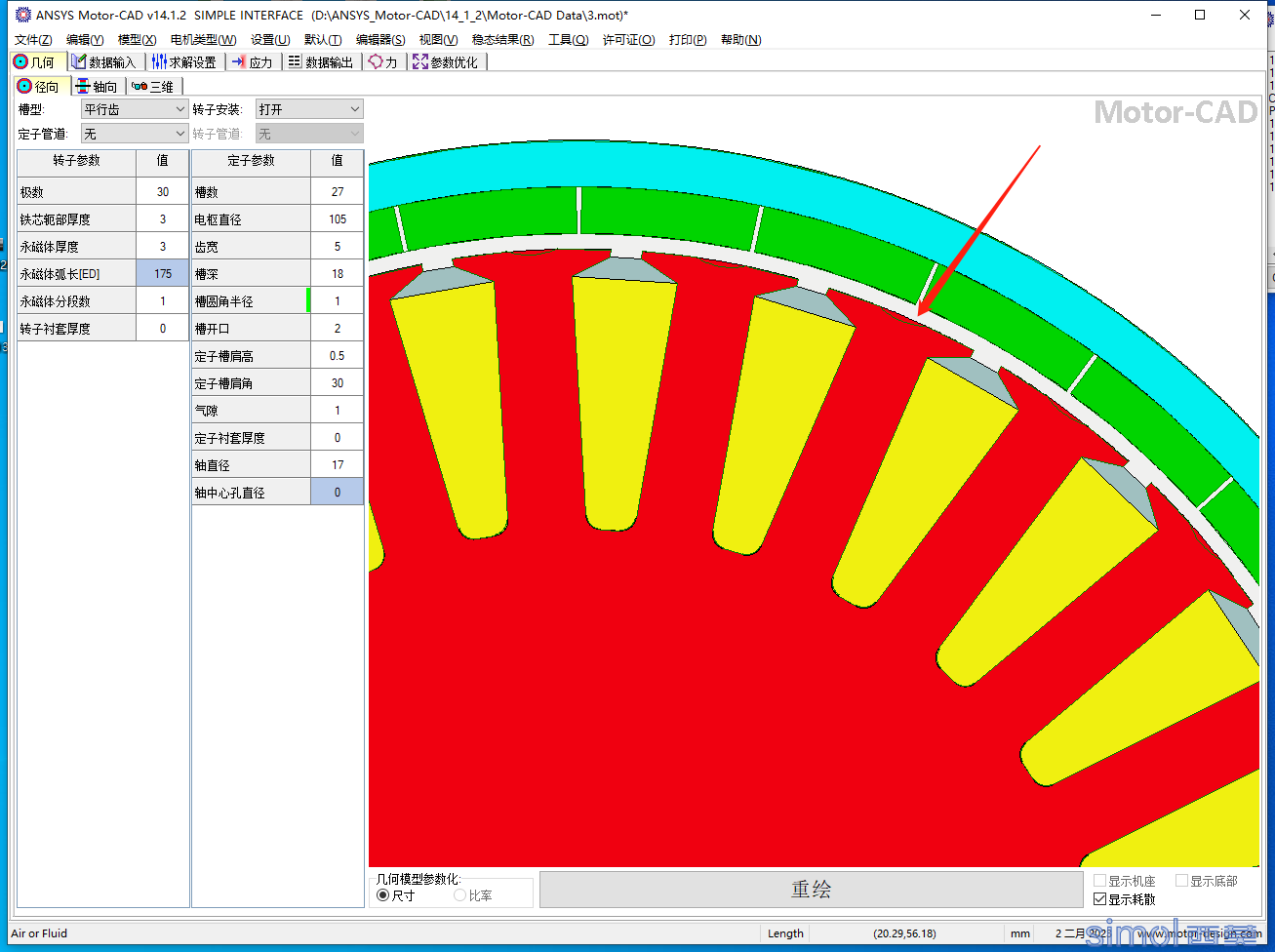Edit the 气隙 value field
Image resolution: width=1275 pixels, height=952 pixels.
tap(338, 411)
